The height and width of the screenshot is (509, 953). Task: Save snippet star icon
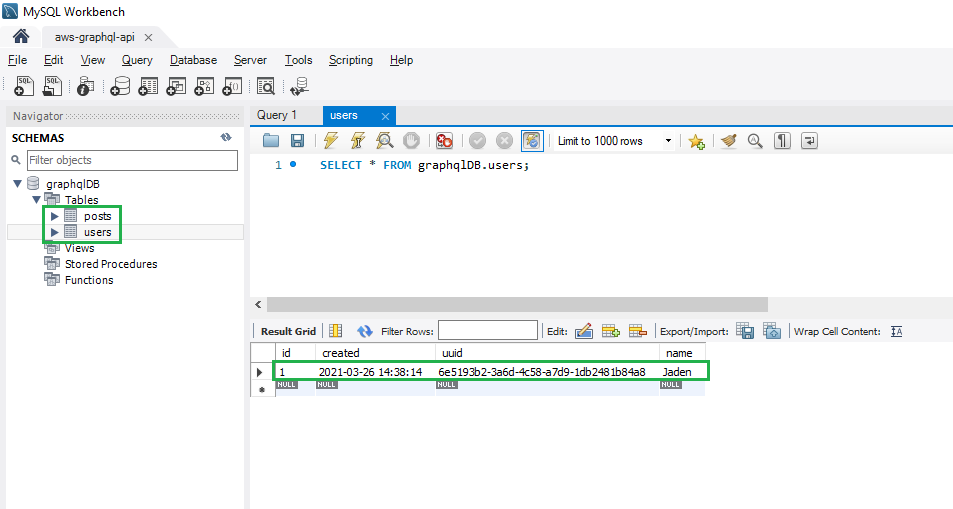[696, 141]
